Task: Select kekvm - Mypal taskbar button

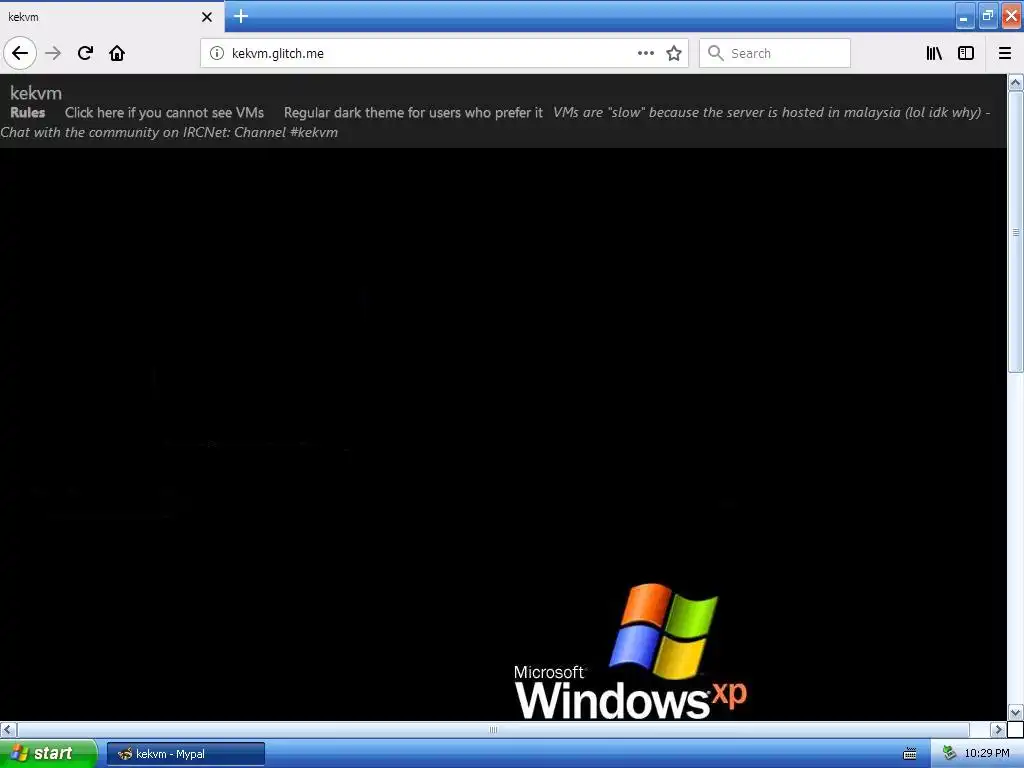Action: tap(186, 754)
